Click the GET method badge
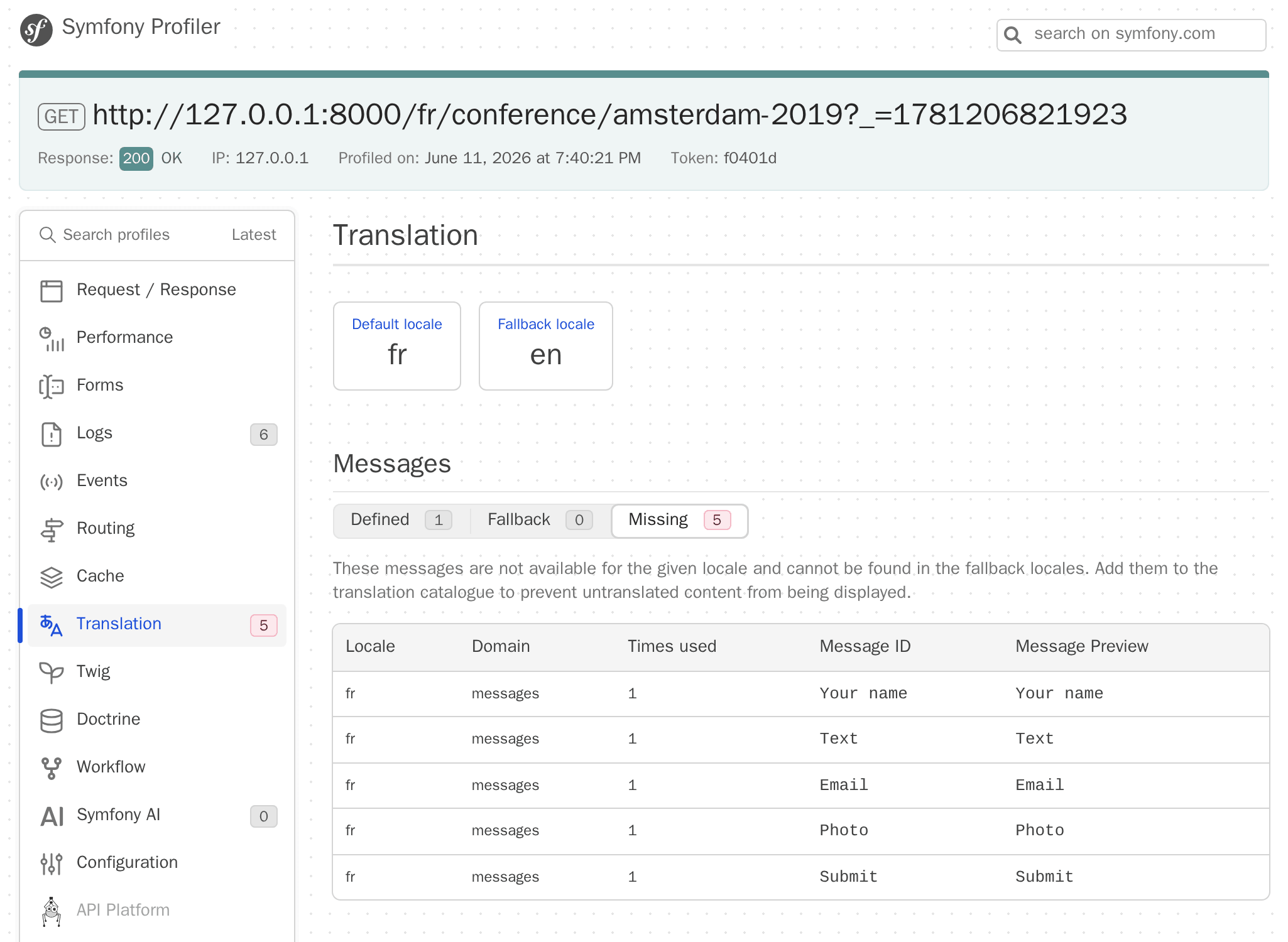 [62, 117]
